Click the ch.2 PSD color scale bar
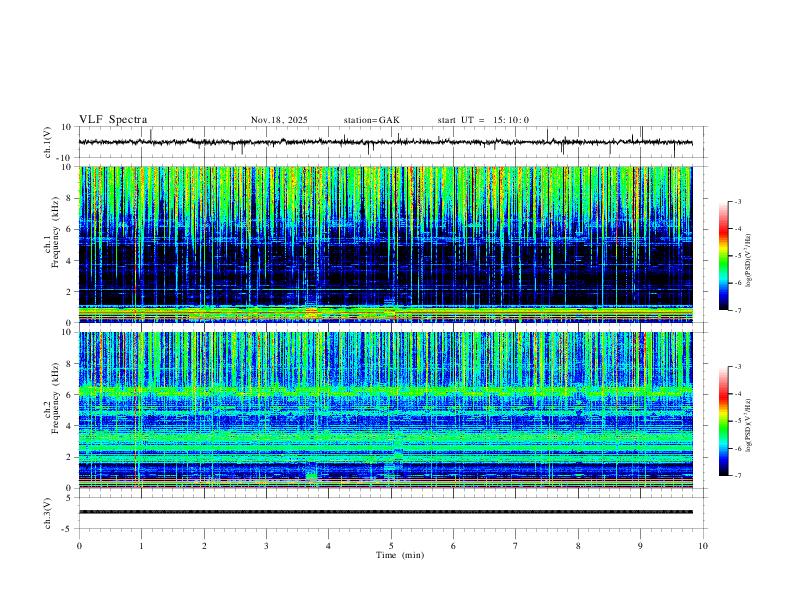792x612 pixels. 724,421
